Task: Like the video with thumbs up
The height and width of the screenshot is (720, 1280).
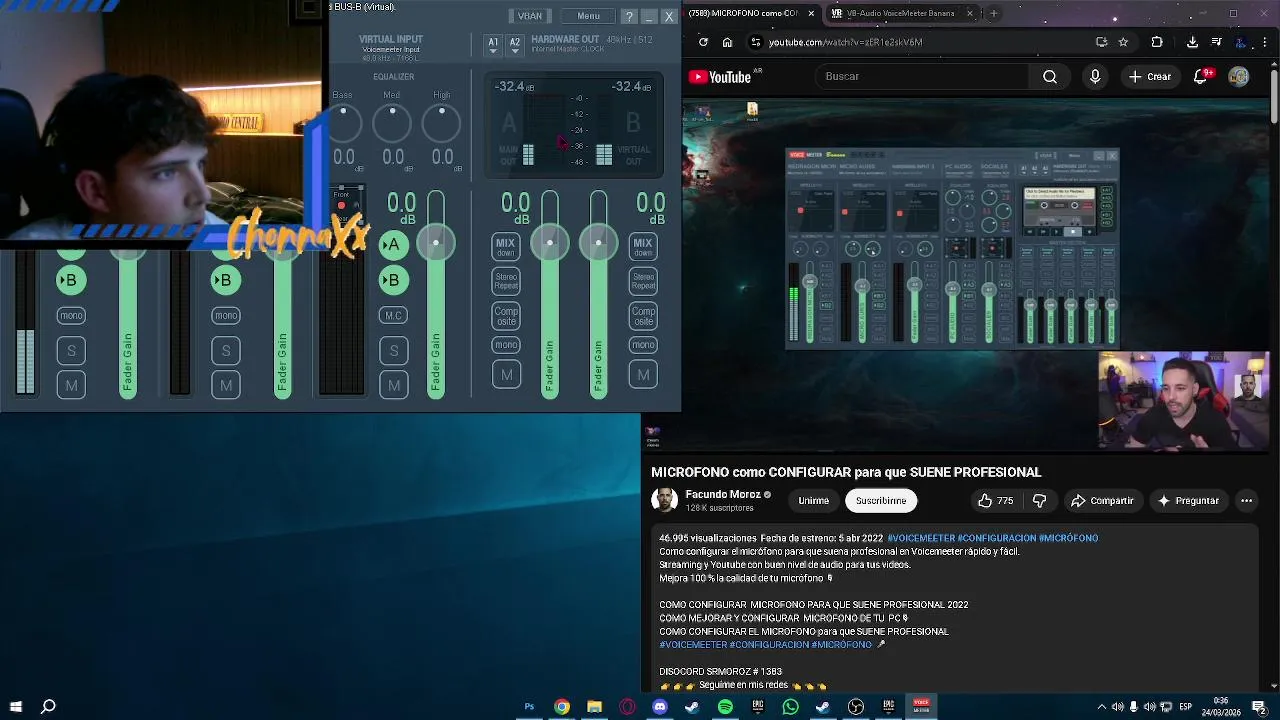Action: click(995, 500)
